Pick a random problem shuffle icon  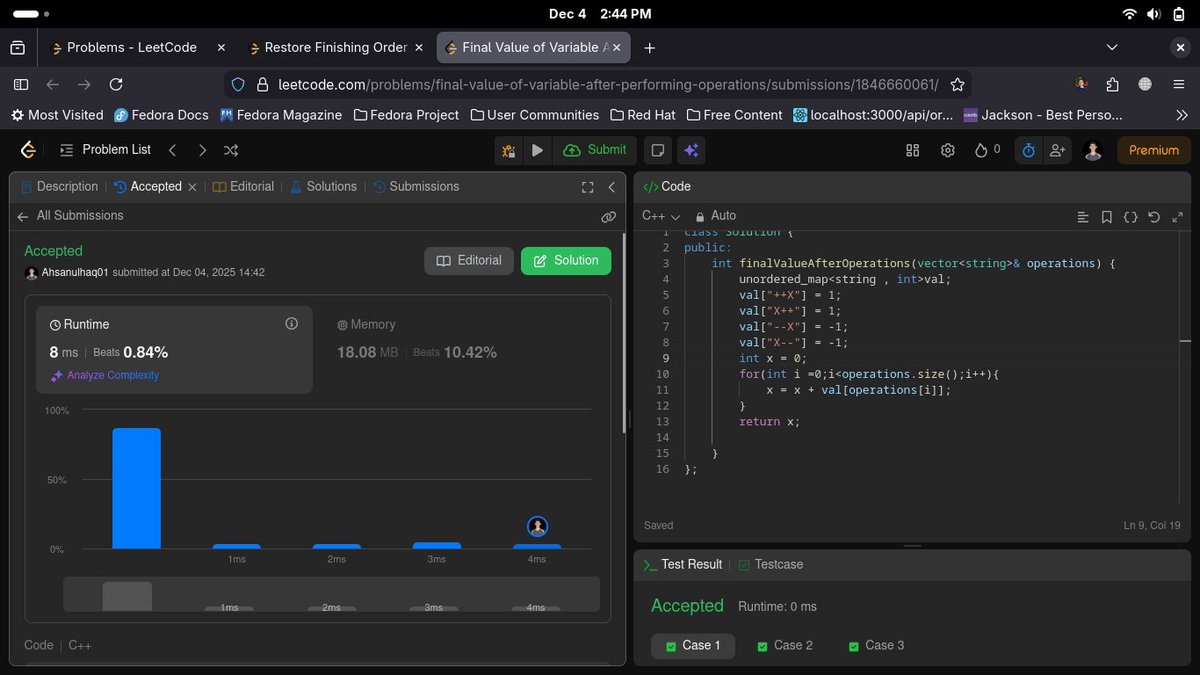pos(231,150)
